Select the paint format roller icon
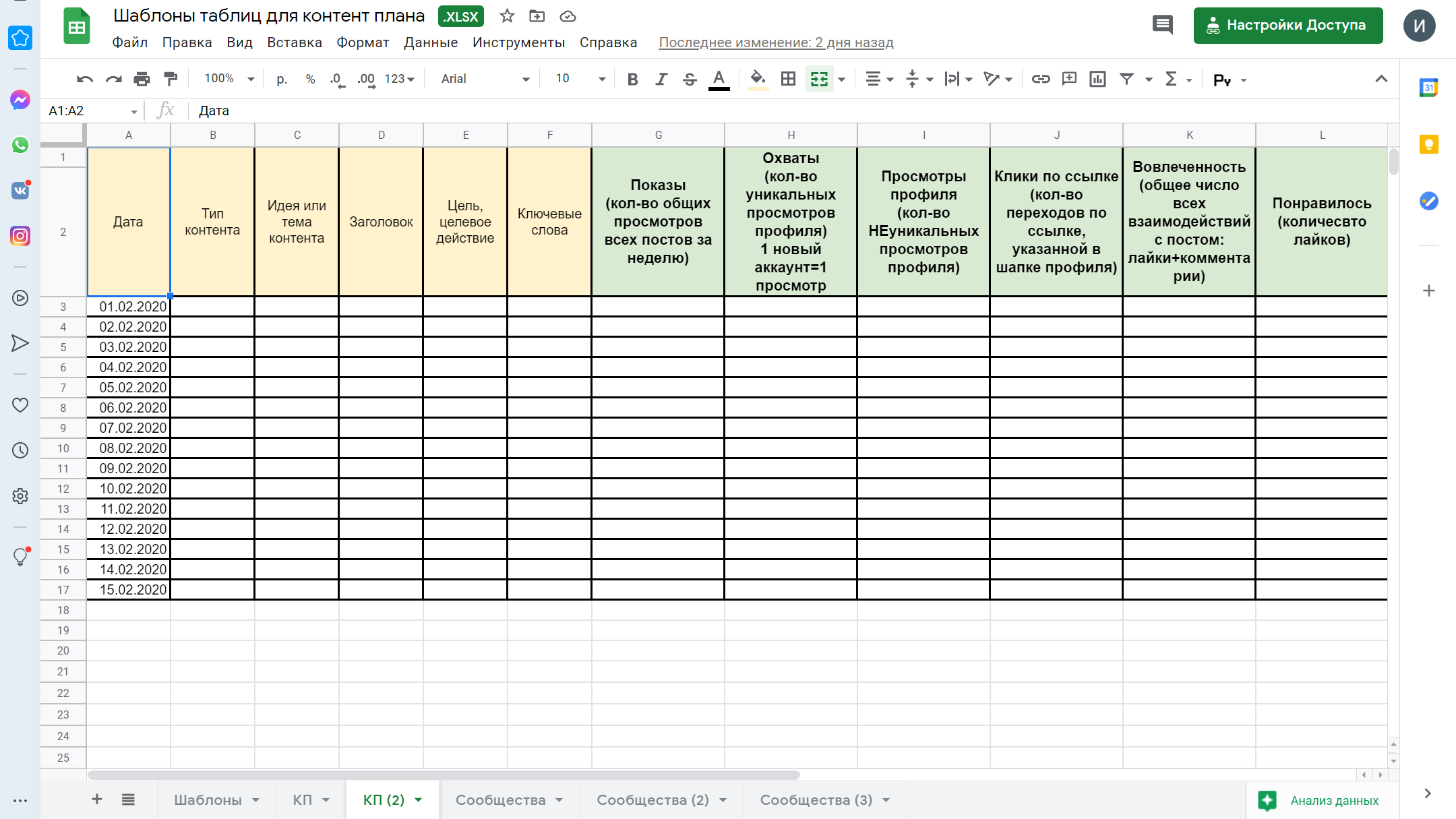1456x819 pixels. [171, 79]
